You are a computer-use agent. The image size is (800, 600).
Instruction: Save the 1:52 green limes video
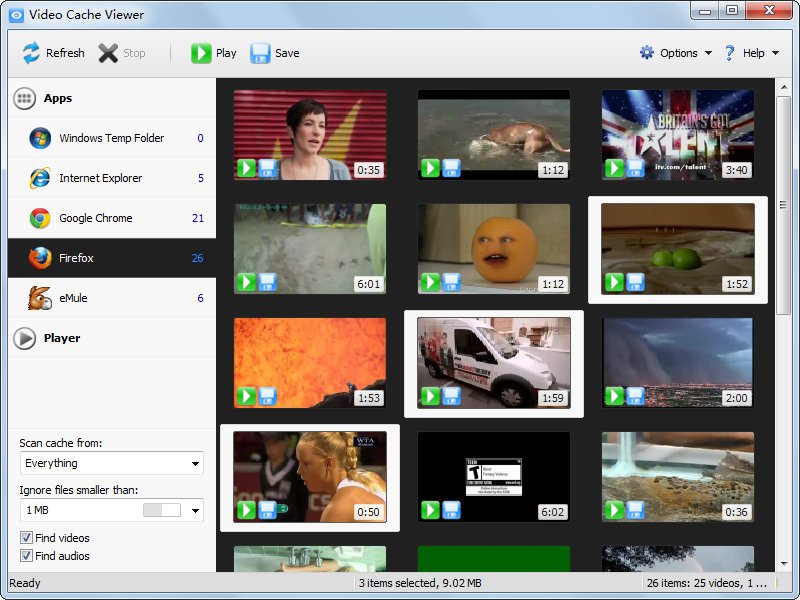636,282
